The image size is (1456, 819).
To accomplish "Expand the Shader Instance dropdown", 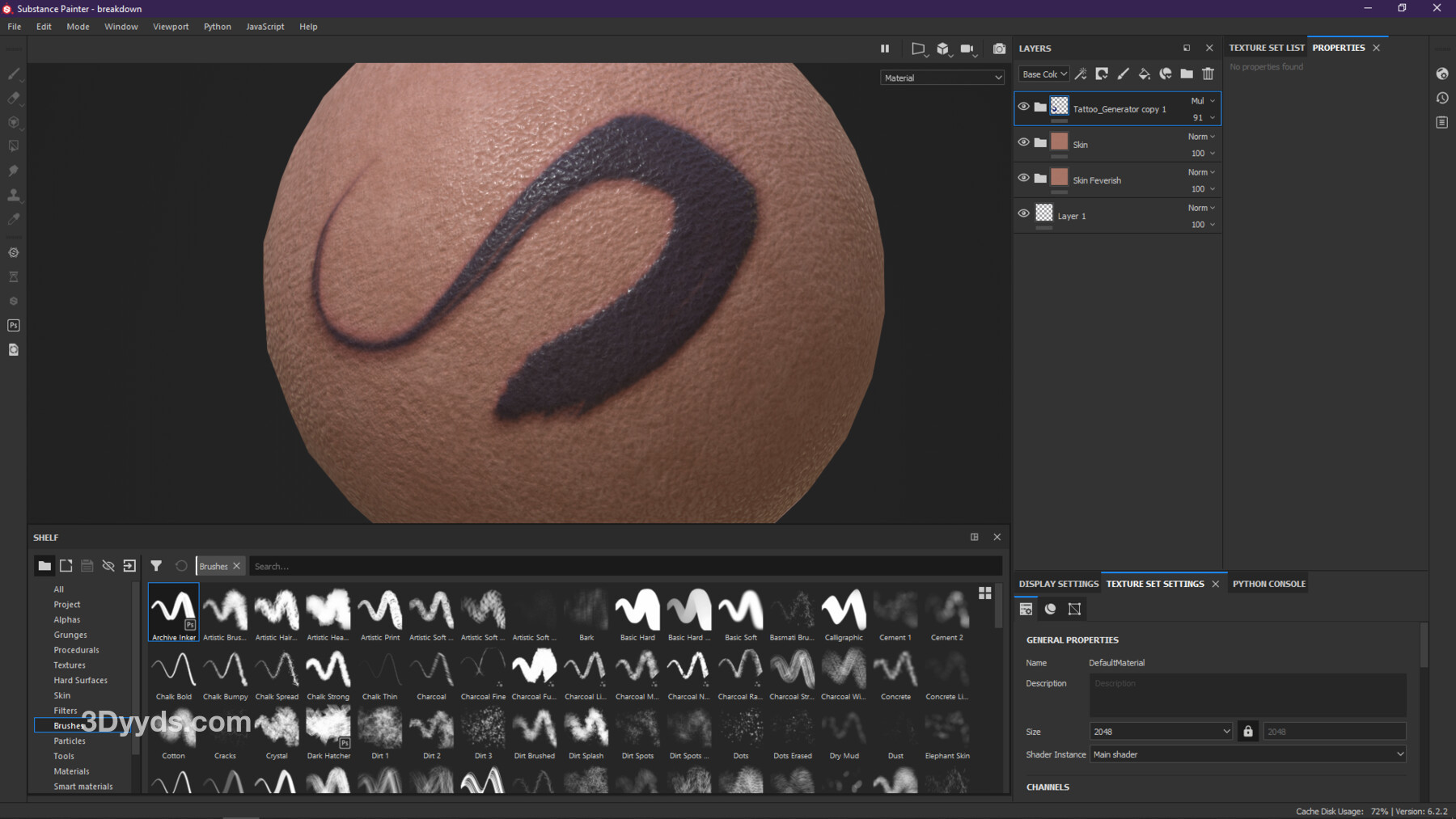I will tap(1248, 754).
